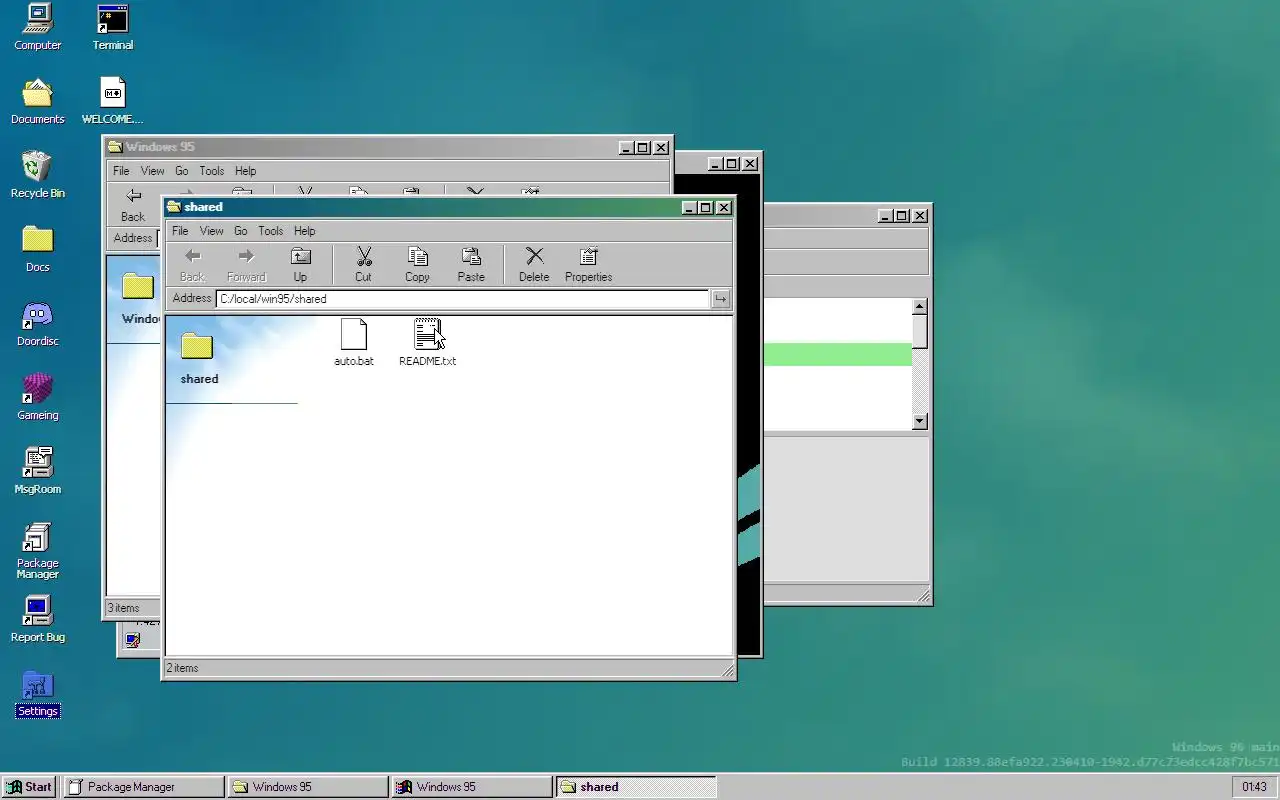
Task: Go Up one folder in shared window
Action: [300, 265]
